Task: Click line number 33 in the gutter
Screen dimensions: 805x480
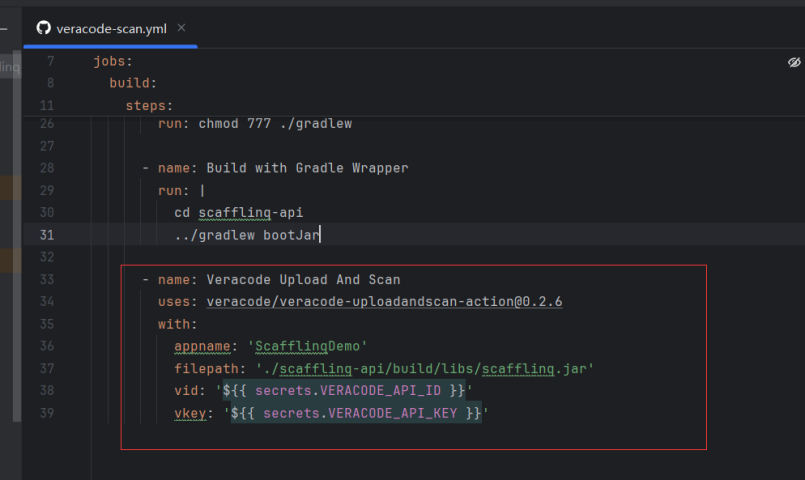Action: click(x=47, y=279)
